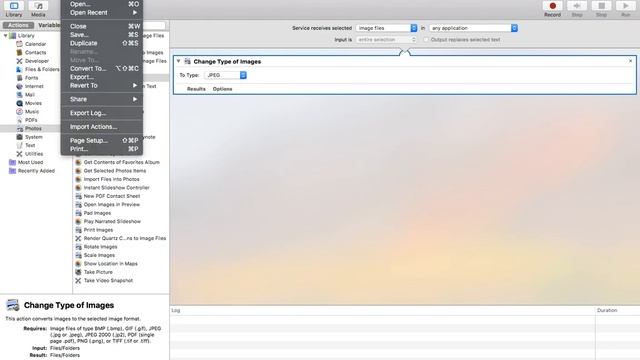Click the Run toolbar button

[626, 6]
